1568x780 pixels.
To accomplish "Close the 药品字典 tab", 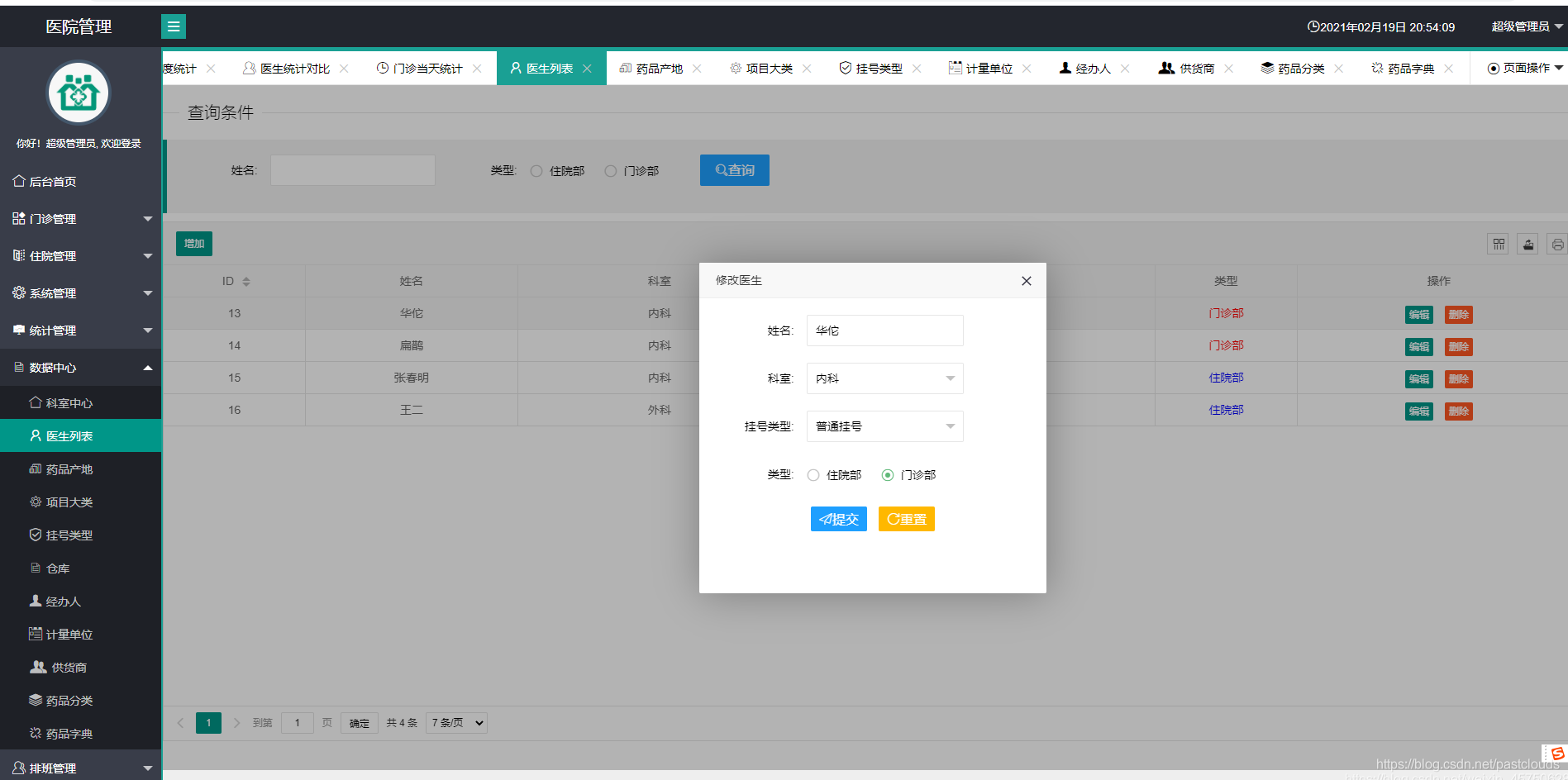I will point(1448,69).
